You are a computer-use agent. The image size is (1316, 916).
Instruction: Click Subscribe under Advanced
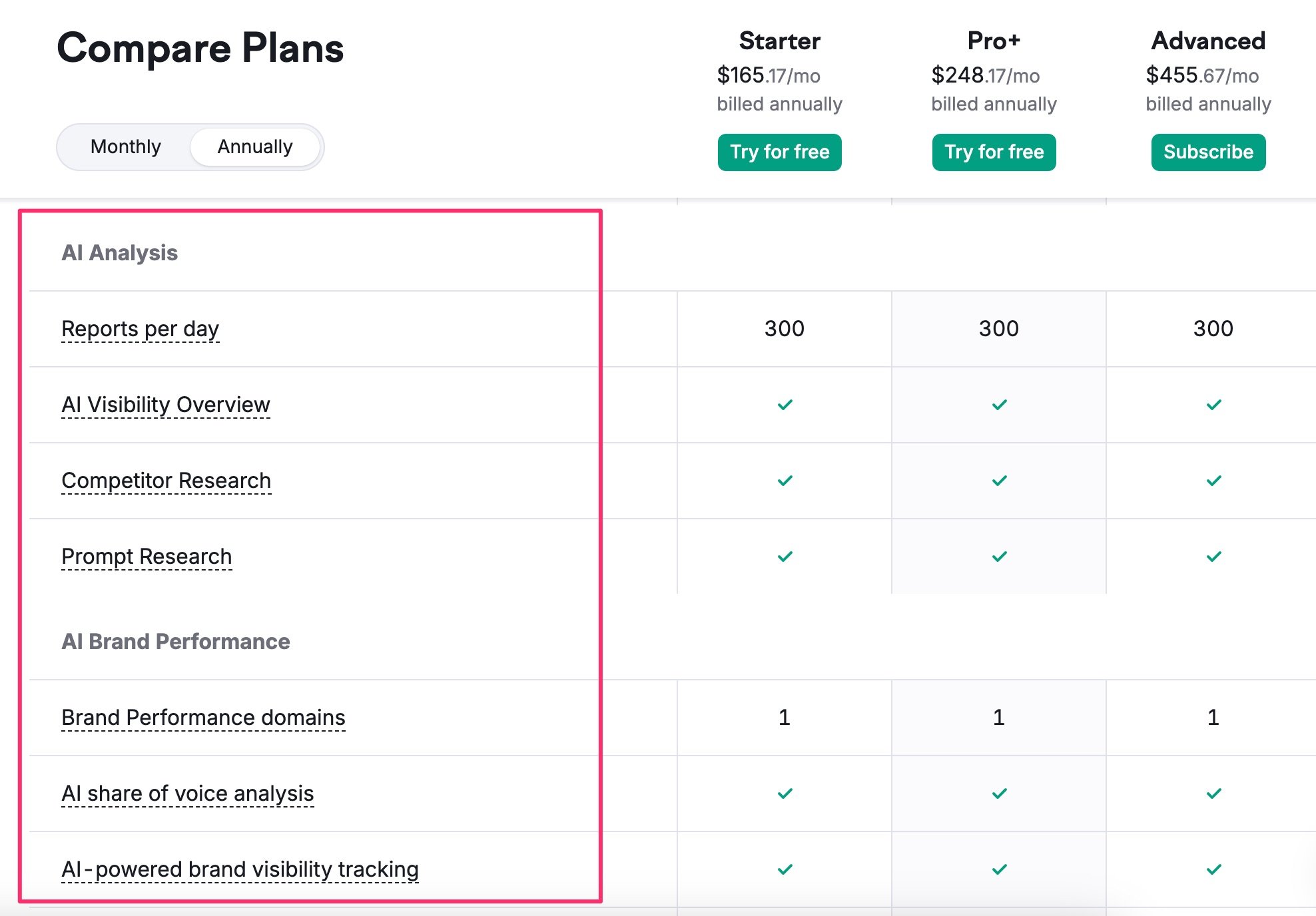click(x=1208, y=152)
